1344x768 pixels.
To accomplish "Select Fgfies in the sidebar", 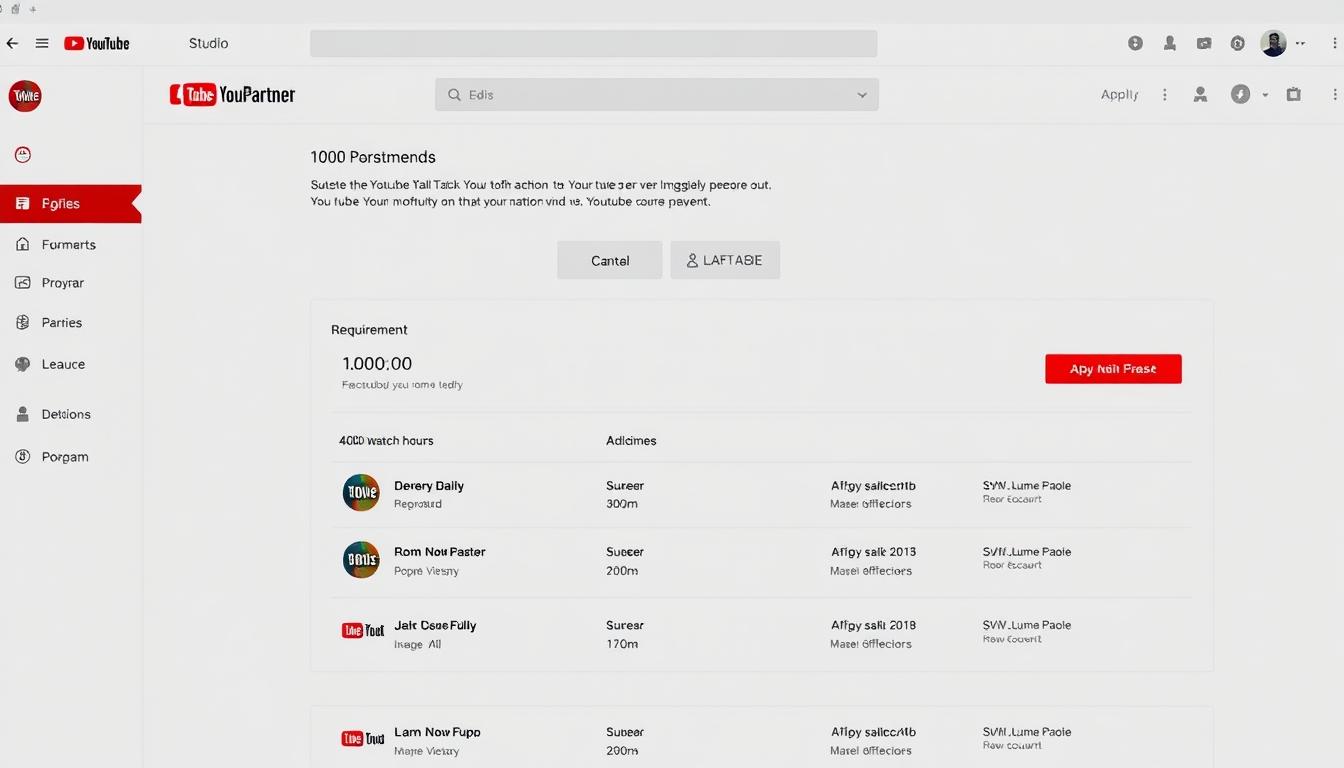I will [x=70, y=204].
